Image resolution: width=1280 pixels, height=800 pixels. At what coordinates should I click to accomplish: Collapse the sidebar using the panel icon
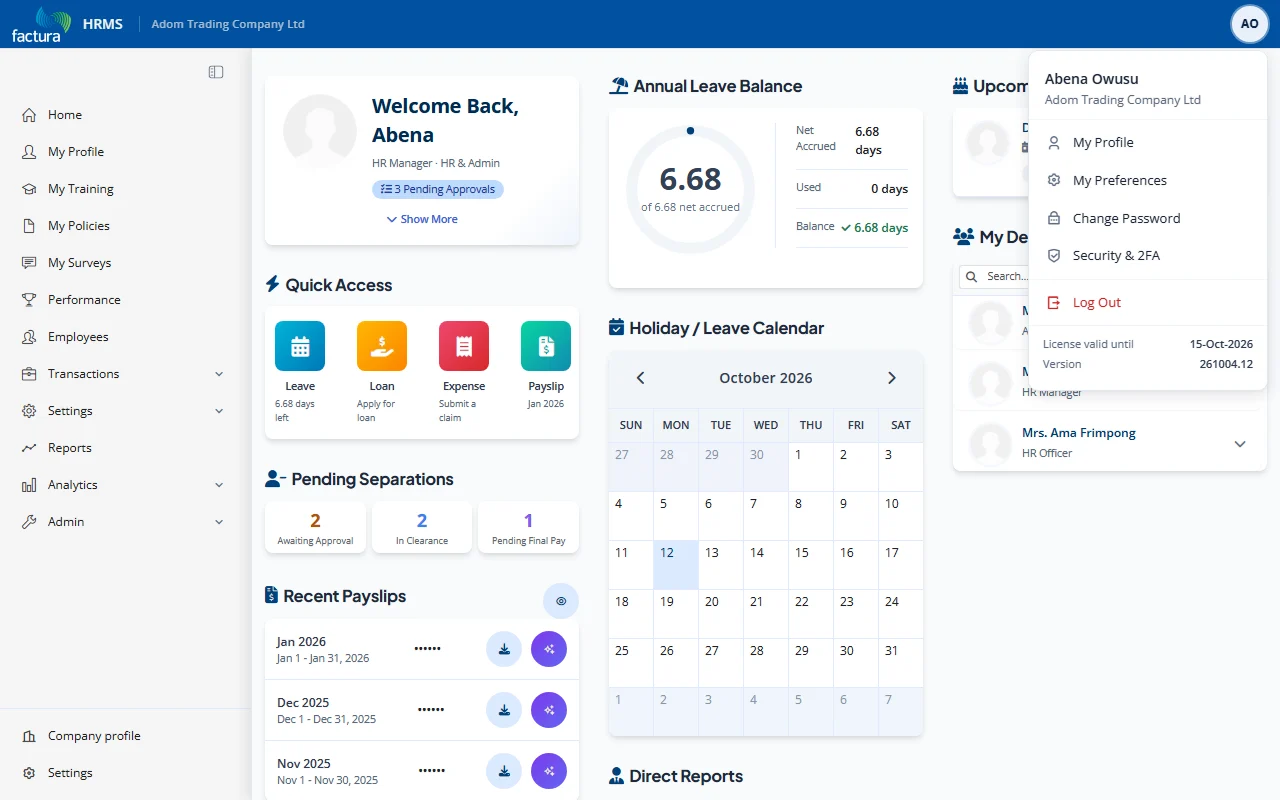216,72
